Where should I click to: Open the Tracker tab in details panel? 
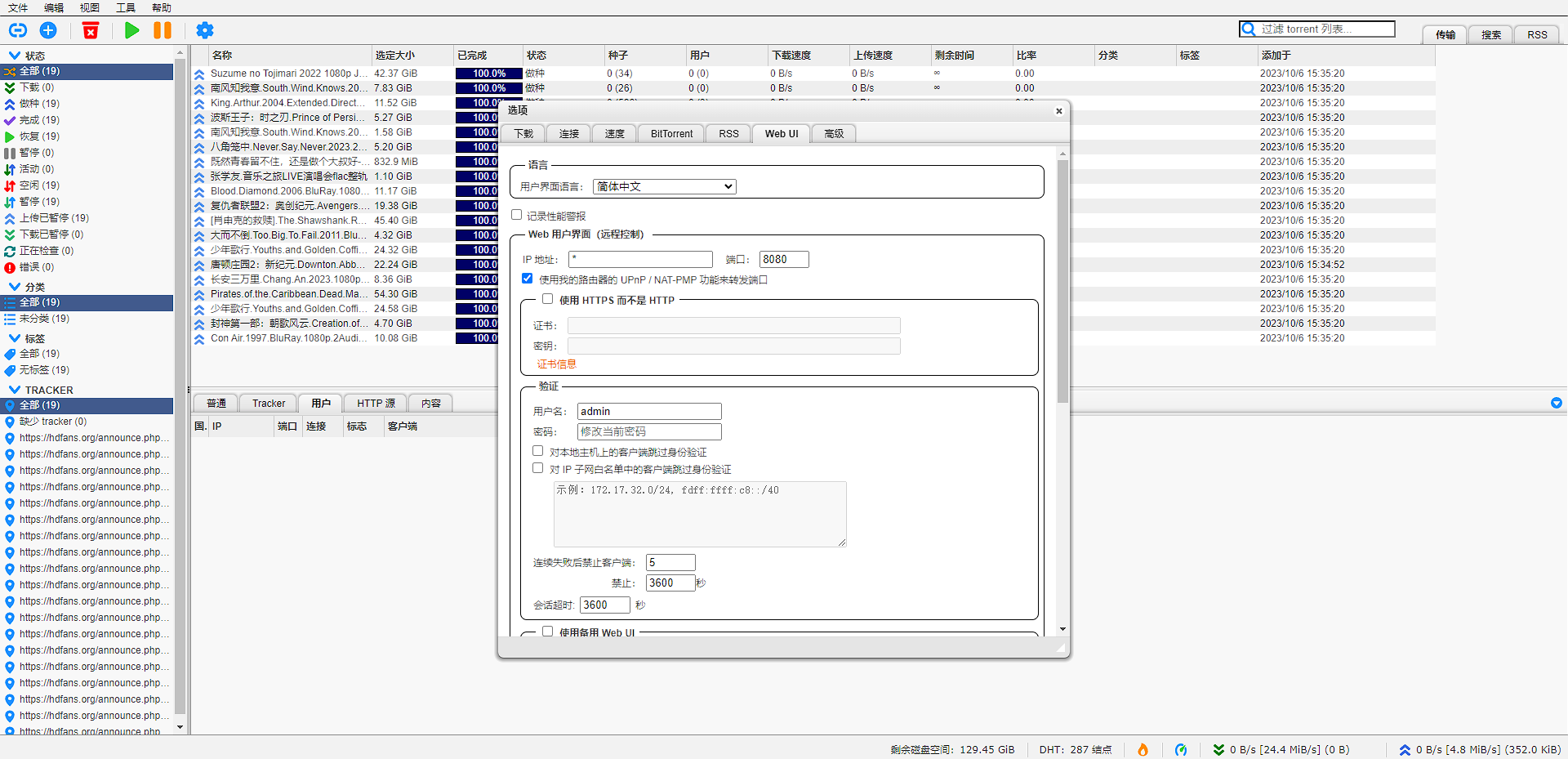269,404
